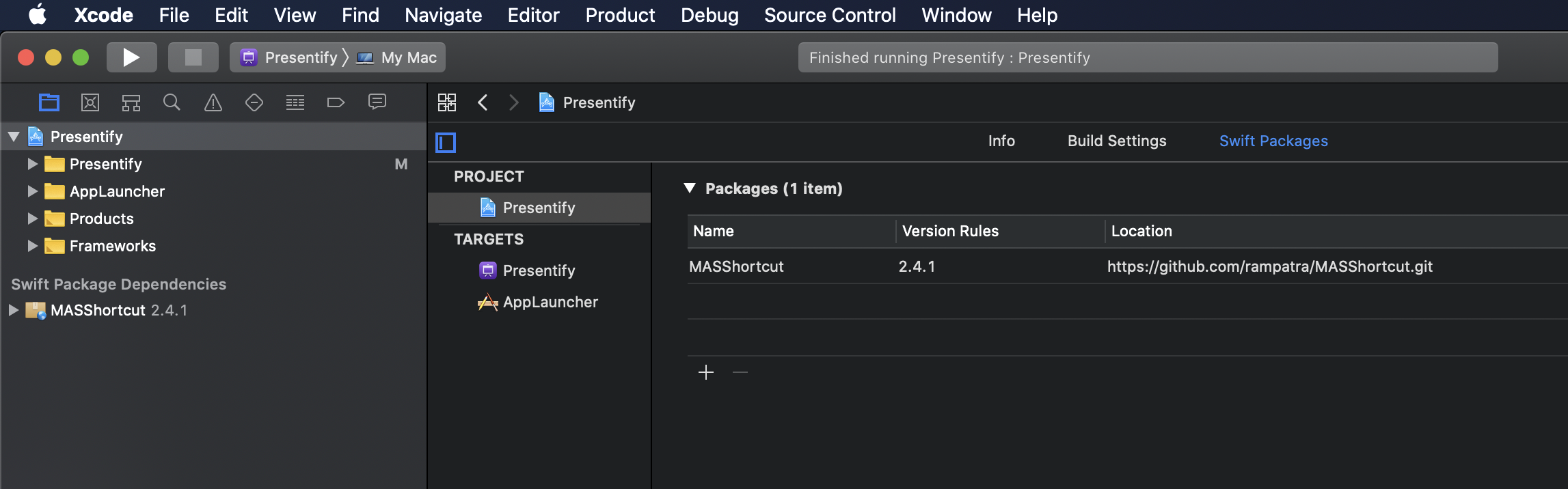Select the MASShortcut package row

[736, 266]
